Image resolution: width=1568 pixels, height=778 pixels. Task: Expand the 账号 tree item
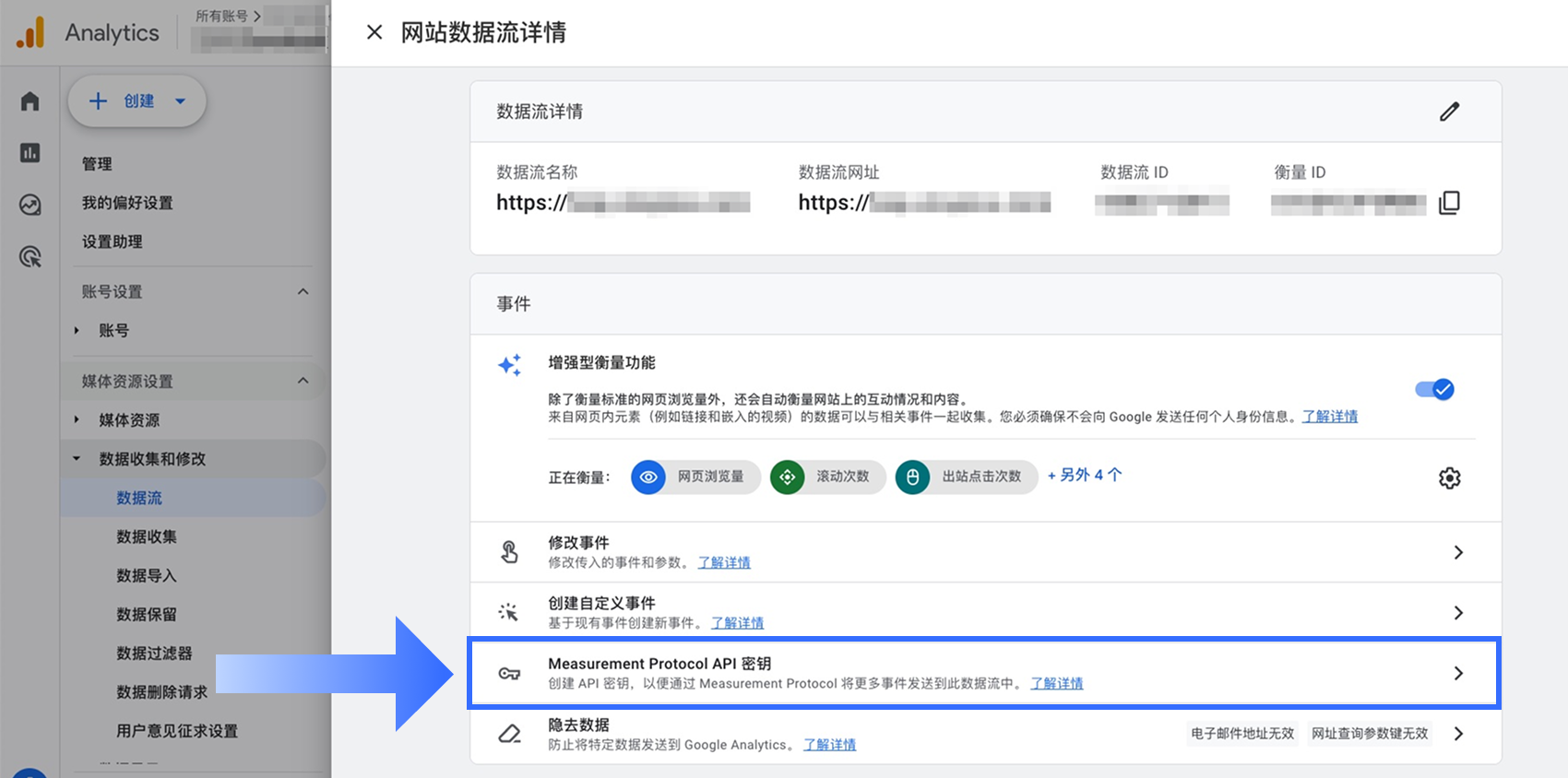click(x=77, y=330)
